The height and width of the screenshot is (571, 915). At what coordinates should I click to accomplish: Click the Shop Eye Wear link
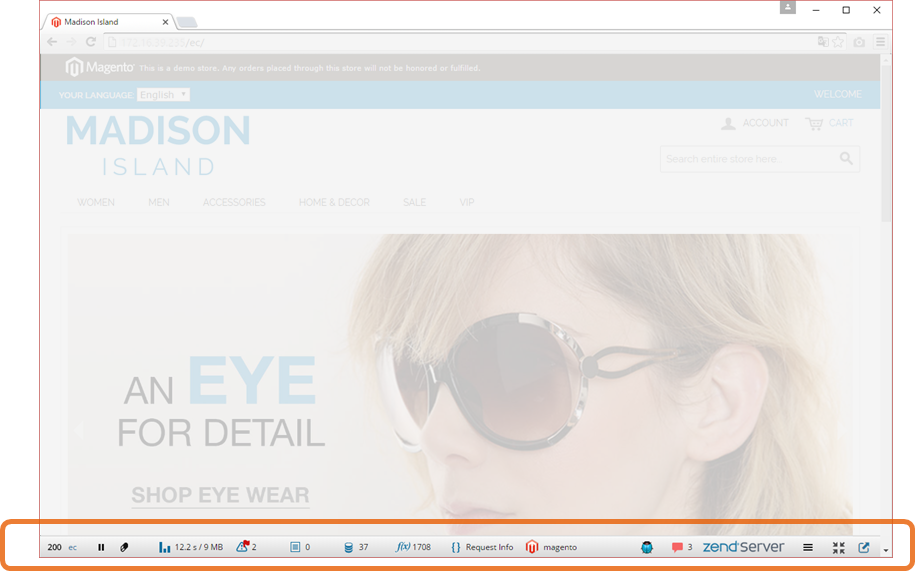[220, 495]
